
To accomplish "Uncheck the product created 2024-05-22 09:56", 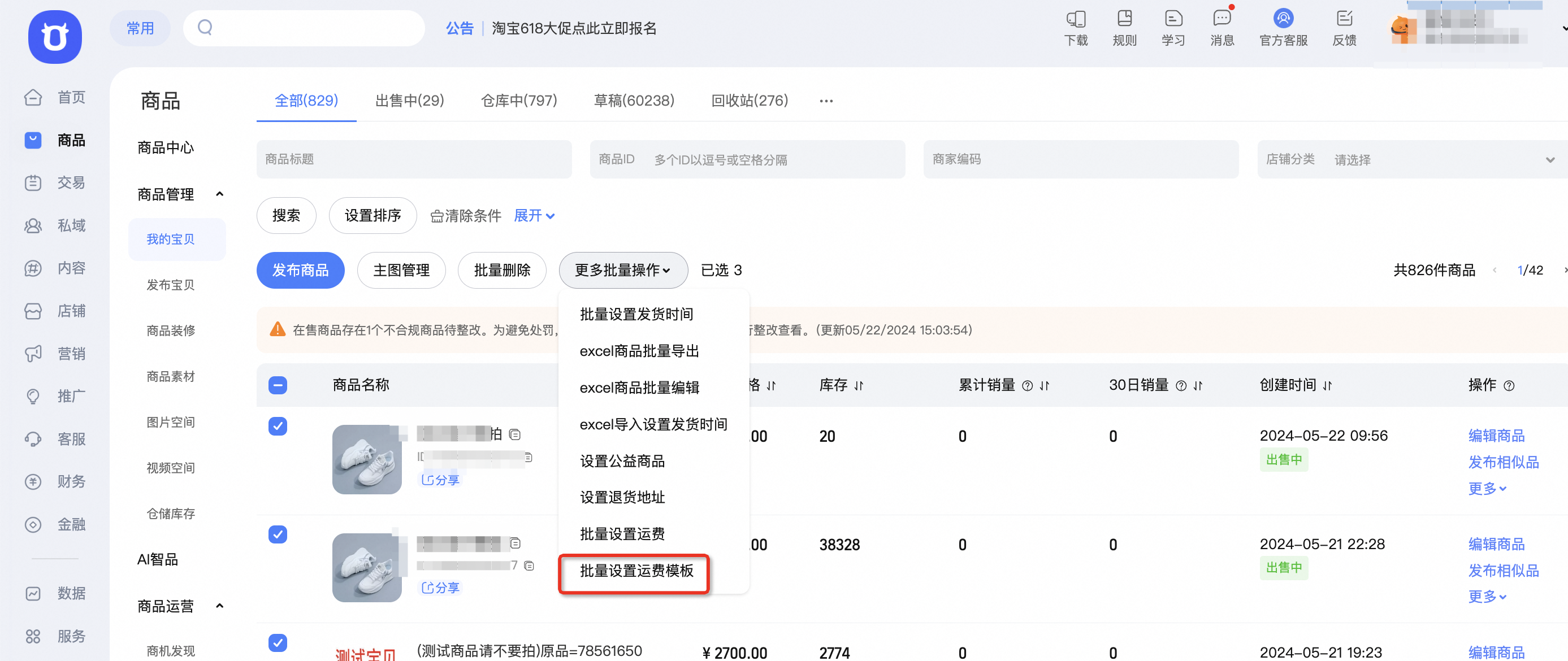I will (x=278, y=425).
